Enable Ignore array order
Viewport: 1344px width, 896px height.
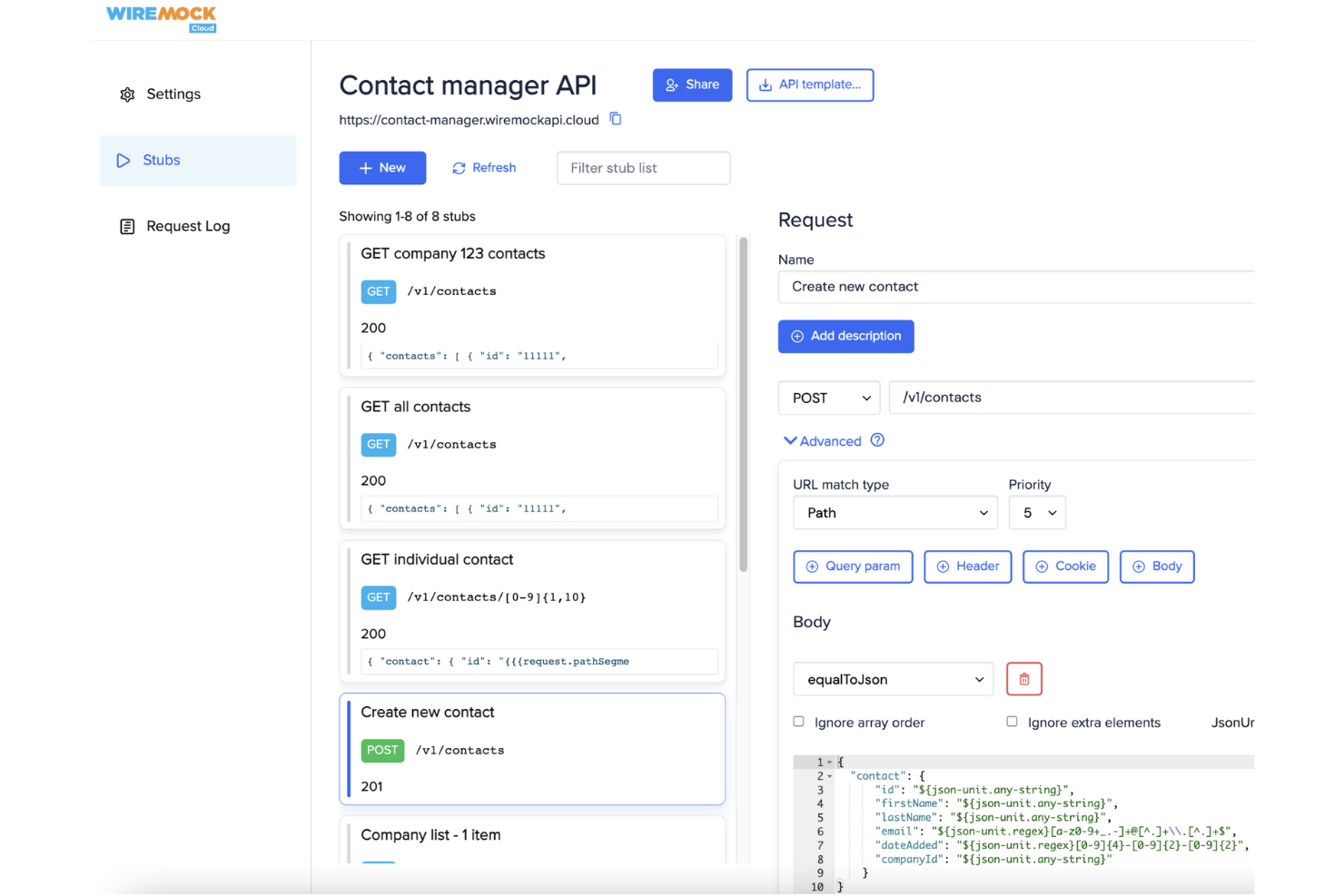click(x=798, y=721)
